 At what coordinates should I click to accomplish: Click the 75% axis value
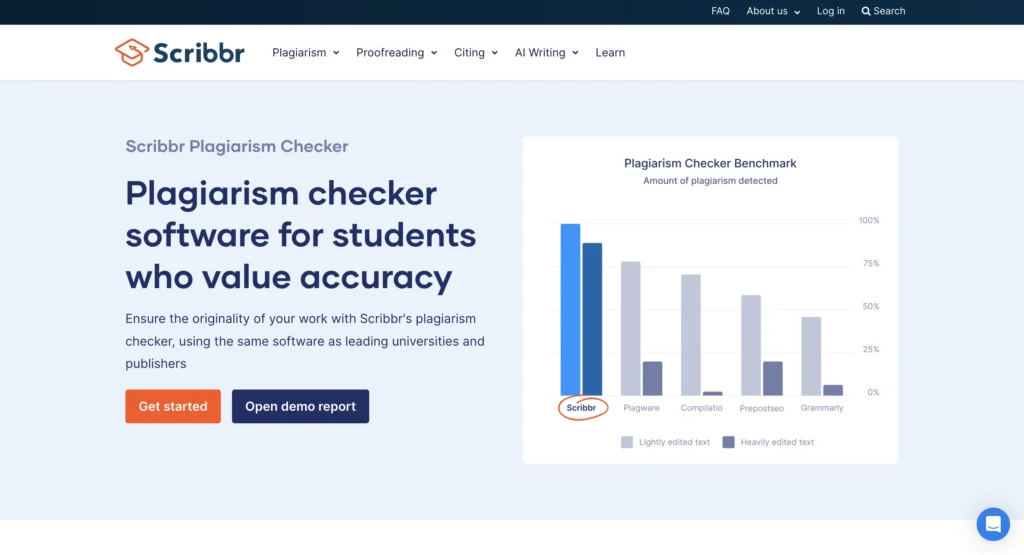point(871,264)
